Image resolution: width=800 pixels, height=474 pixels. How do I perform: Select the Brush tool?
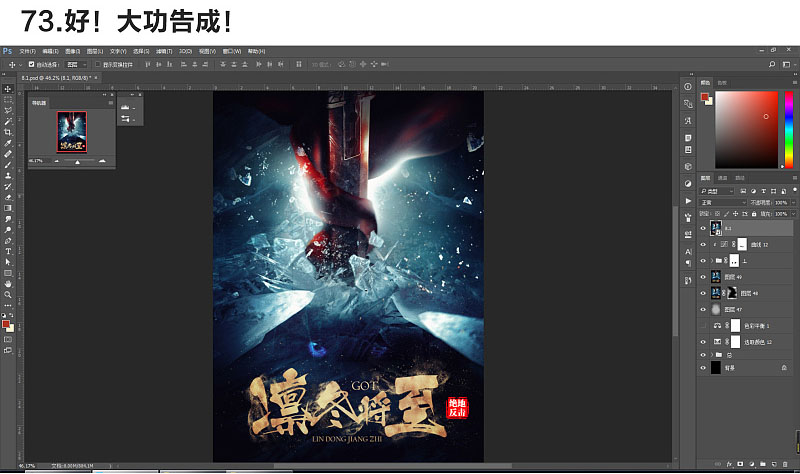coord(8,165)
